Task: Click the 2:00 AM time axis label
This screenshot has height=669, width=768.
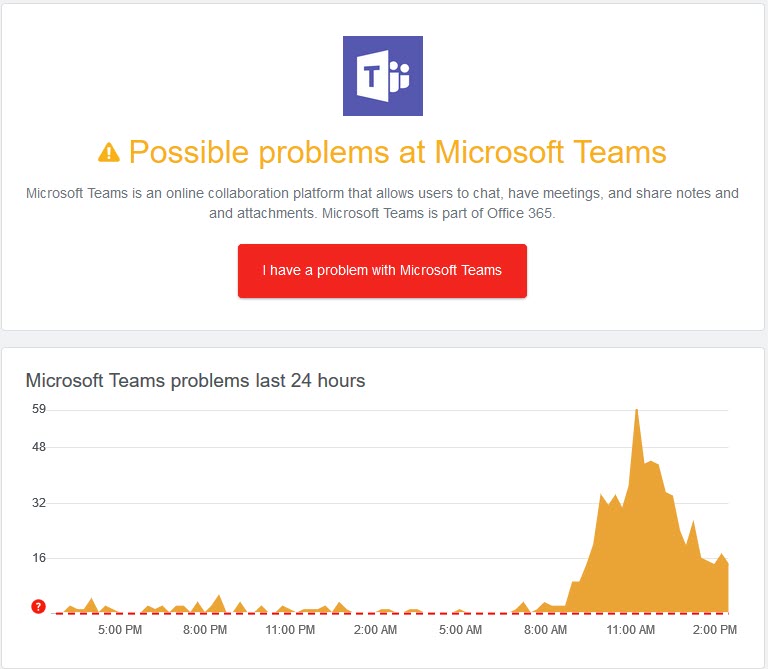Action: tap(376, 630)
